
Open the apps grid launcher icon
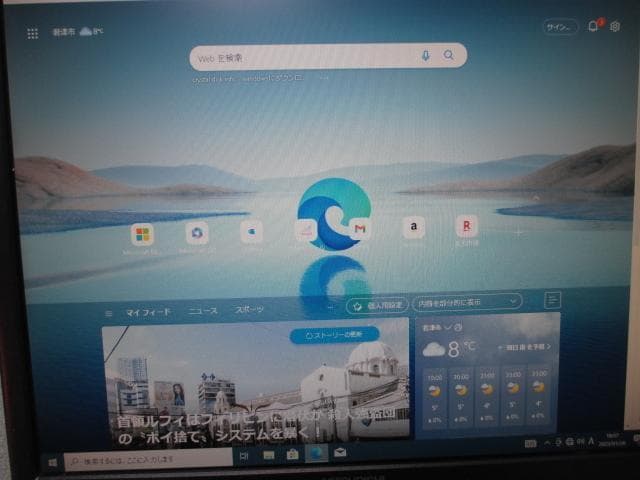(x=33, y=33)
